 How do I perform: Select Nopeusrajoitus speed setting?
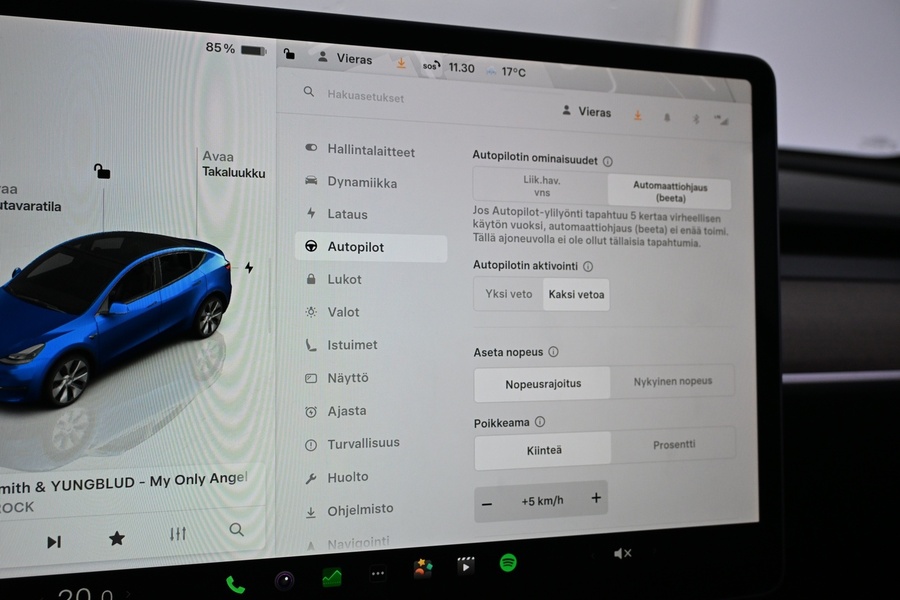tap(541, 383)
